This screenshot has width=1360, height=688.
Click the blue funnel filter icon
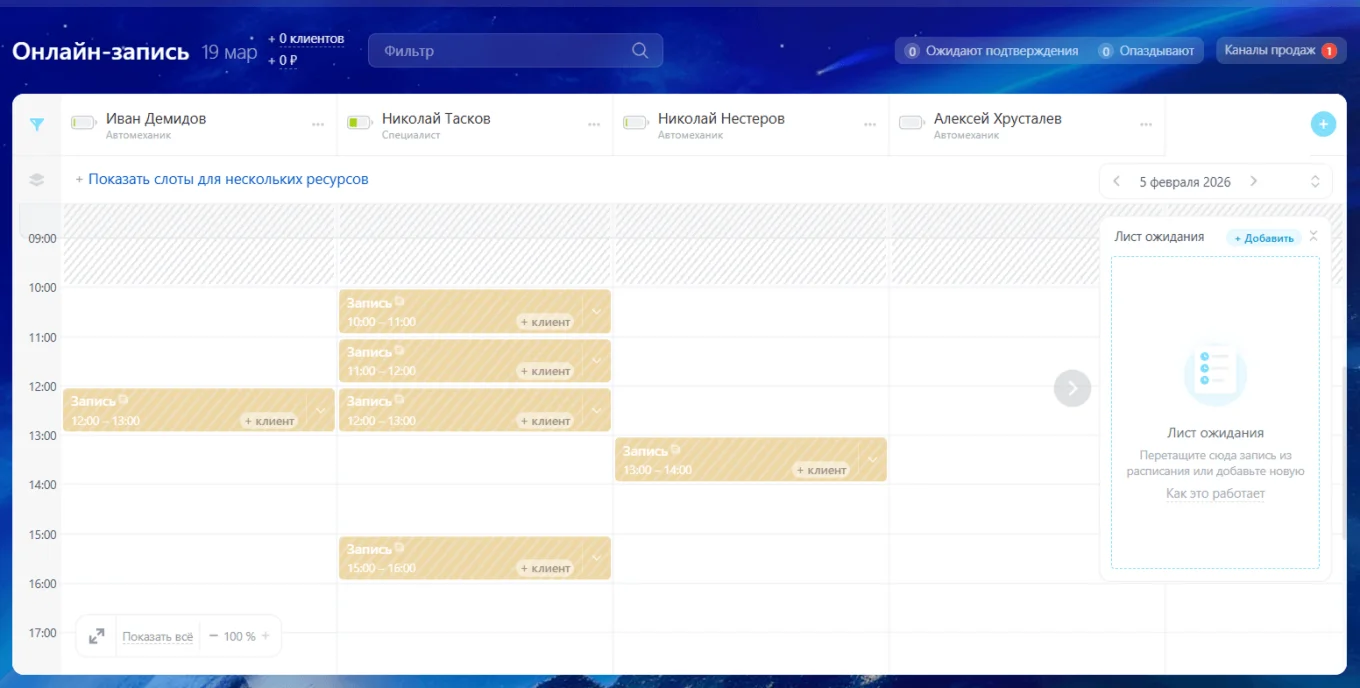37,124
